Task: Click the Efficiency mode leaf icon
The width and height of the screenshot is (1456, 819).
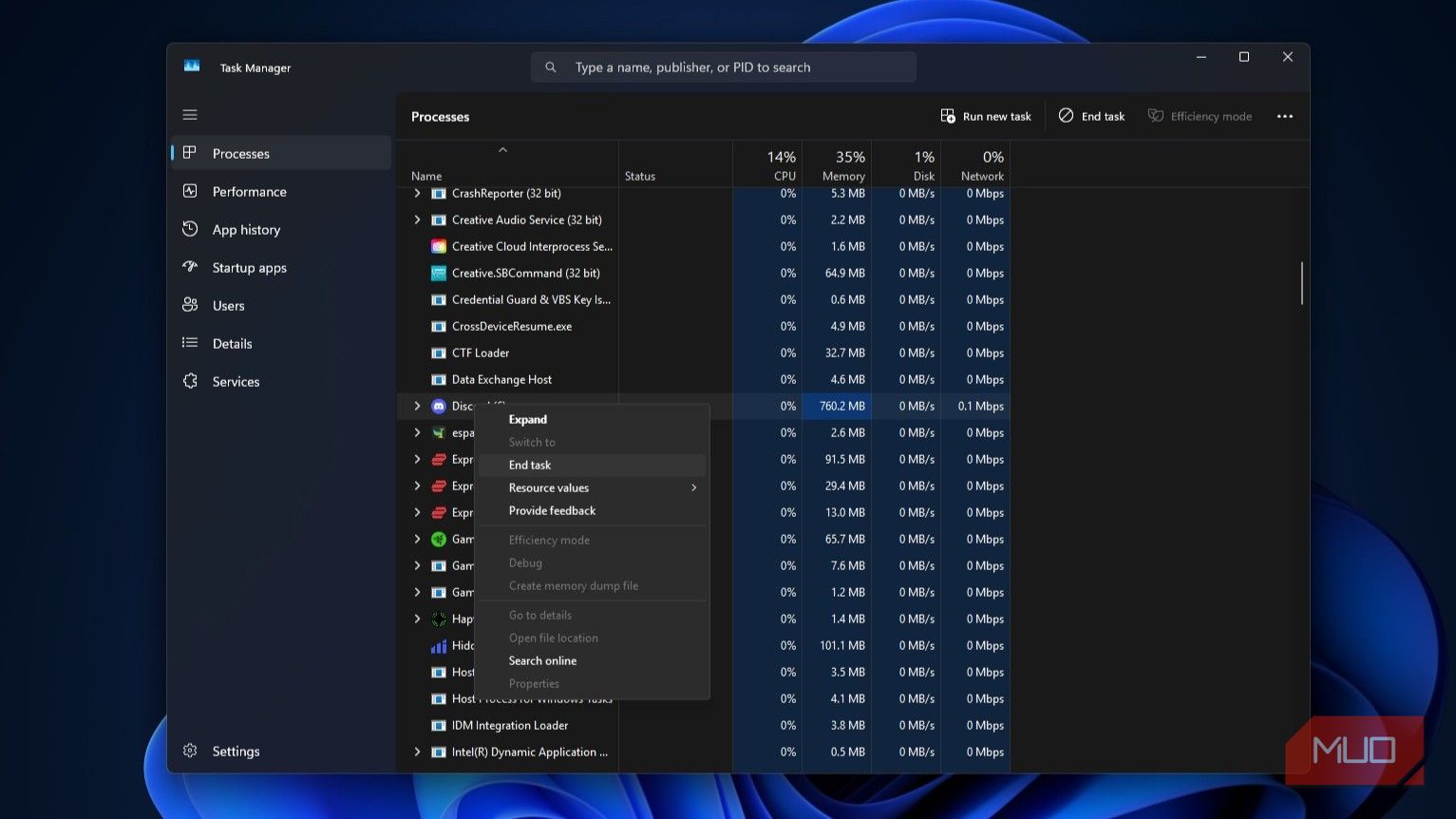Action: click(x=1156, y=116)
